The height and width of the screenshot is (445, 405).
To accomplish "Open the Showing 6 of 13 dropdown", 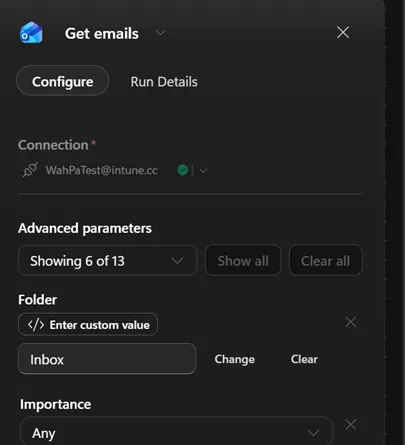I will tap(108, 261).
